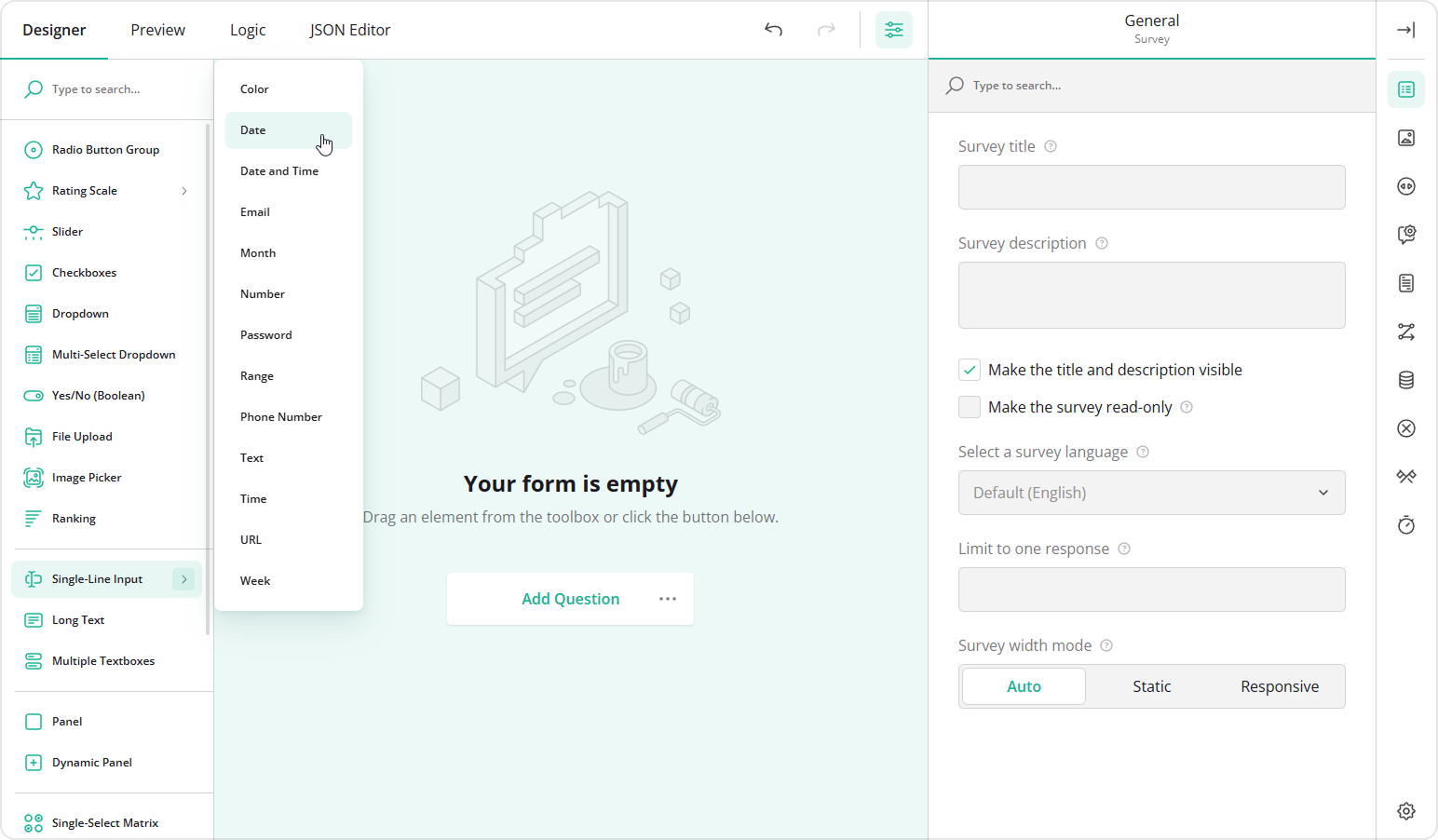Click the Undo arrow in the toolbar
This screenshot has height=840, width=1438.
773,29
